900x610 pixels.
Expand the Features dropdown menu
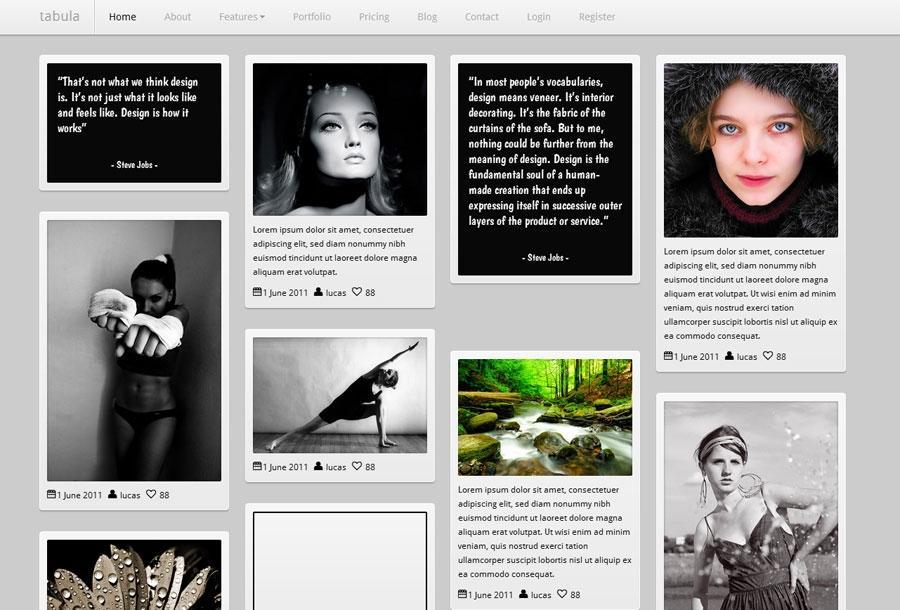[242, 17]
